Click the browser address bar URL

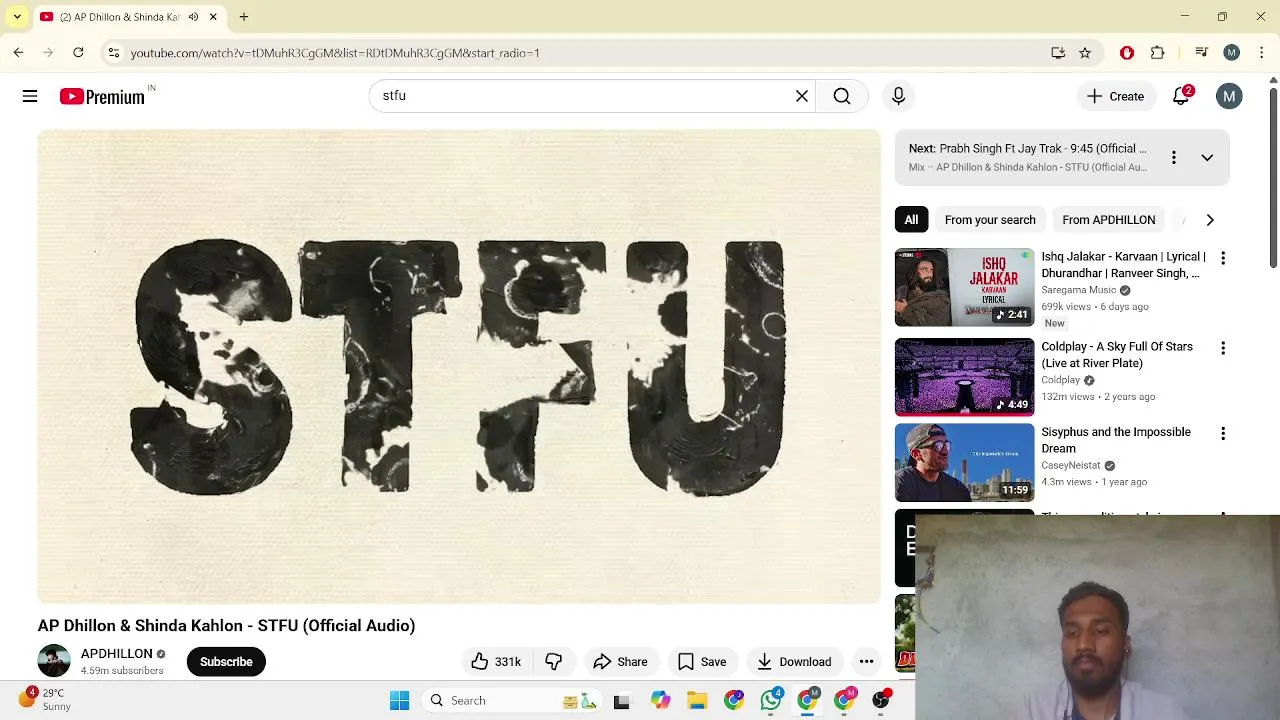(x=335, y=53)
